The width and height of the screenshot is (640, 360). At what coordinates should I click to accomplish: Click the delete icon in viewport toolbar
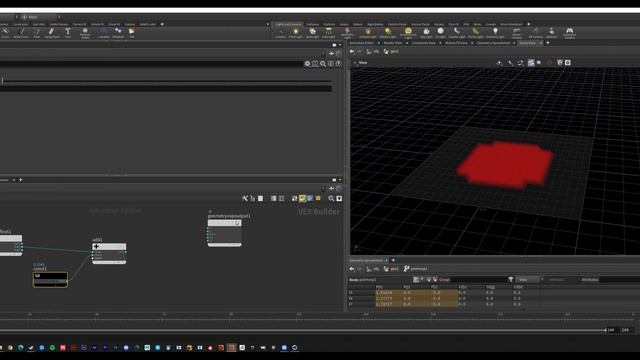tap(560, 62)
